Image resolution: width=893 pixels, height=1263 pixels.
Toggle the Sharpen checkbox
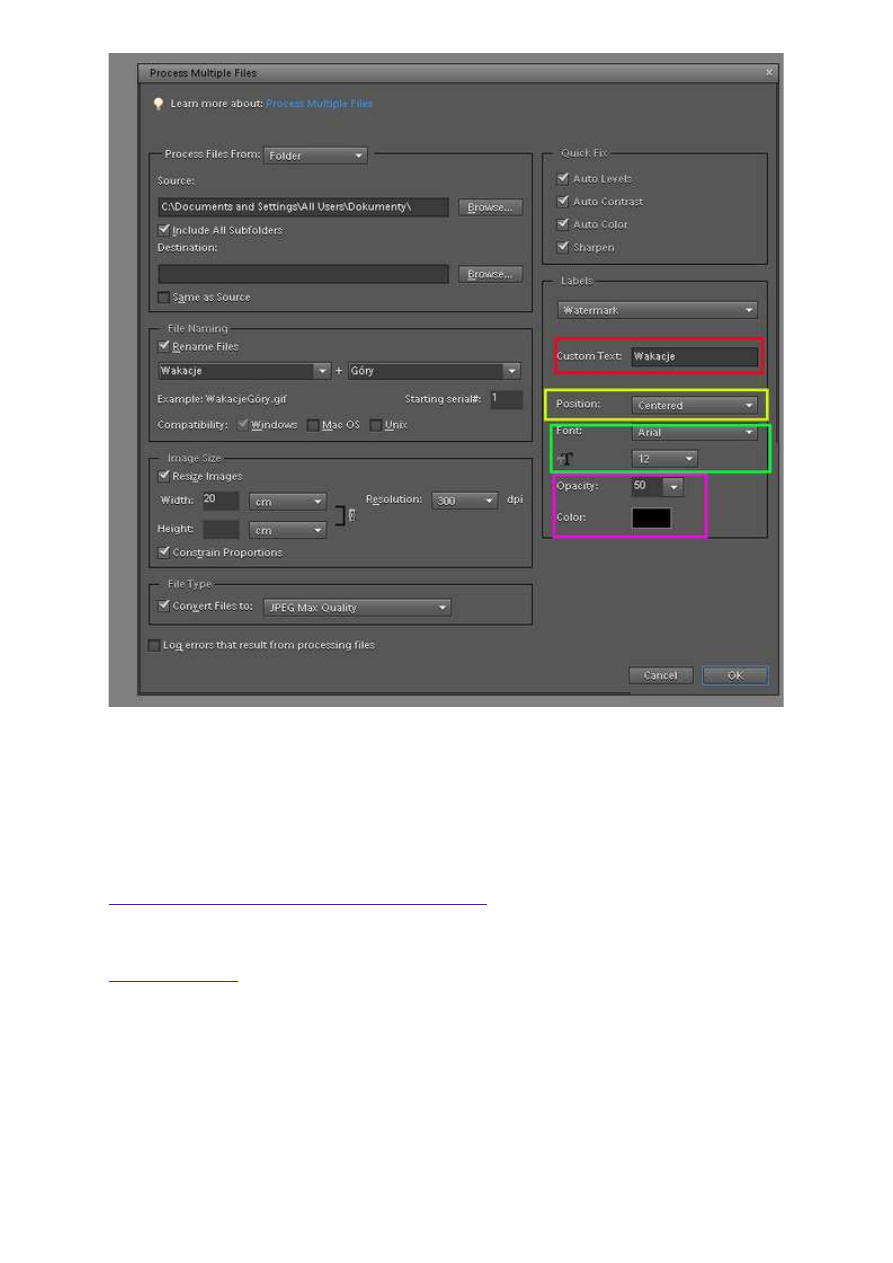click(563, 247)
